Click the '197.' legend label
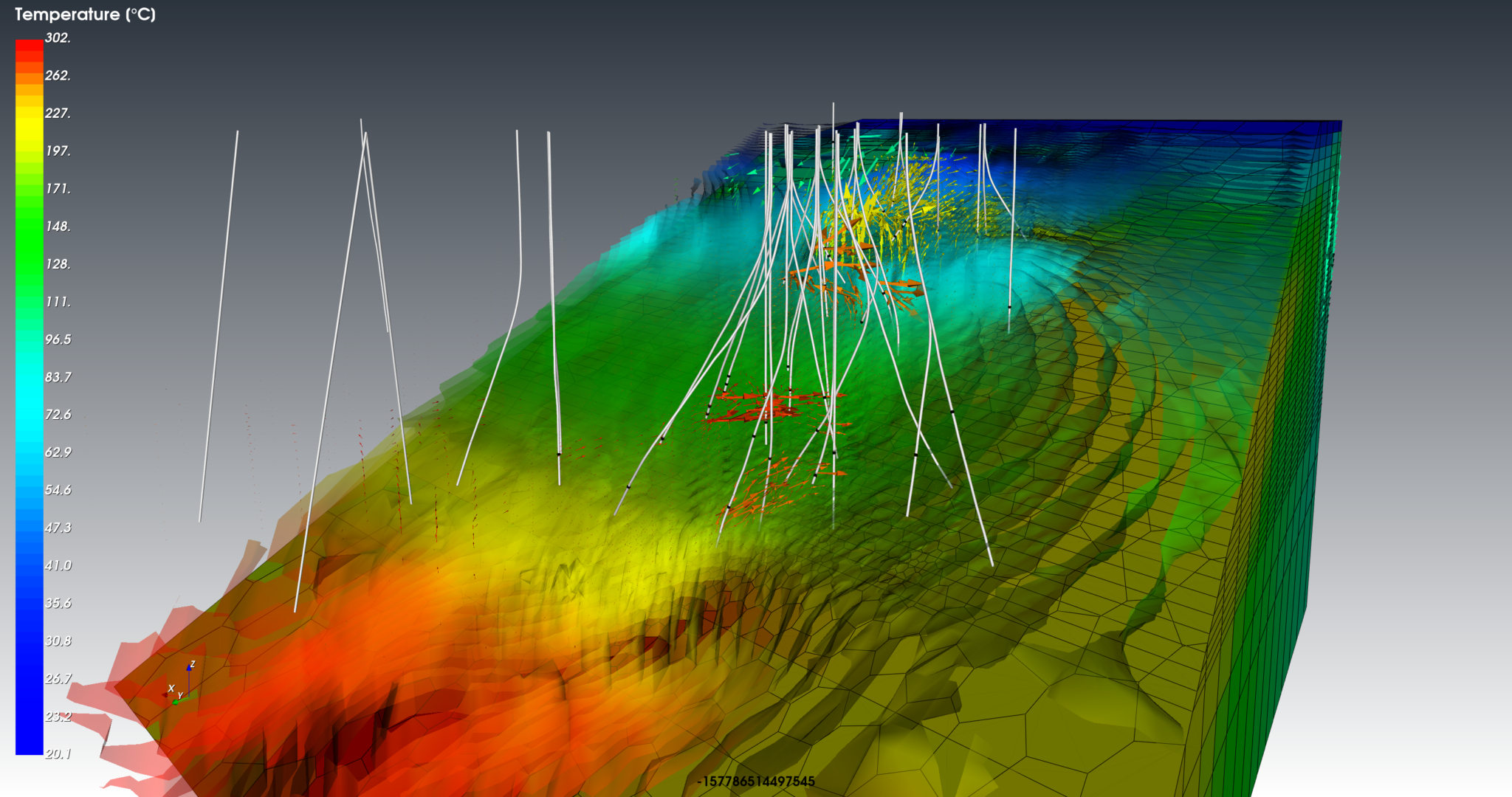 58,151
